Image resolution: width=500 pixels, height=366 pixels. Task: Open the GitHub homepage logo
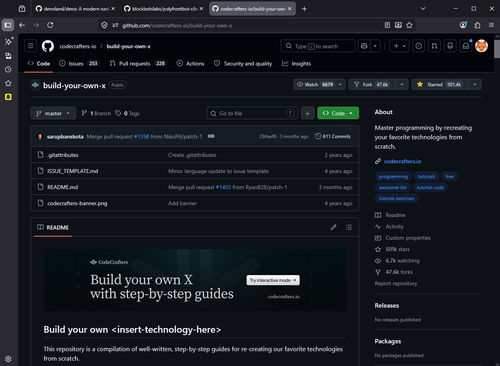pos(48,46)
